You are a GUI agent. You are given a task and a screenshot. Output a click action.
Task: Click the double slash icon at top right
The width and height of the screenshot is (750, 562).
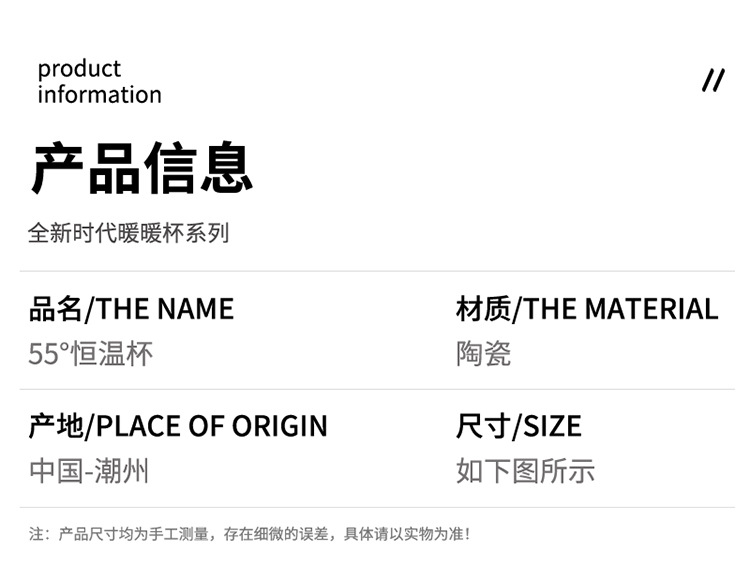point(713,80)
